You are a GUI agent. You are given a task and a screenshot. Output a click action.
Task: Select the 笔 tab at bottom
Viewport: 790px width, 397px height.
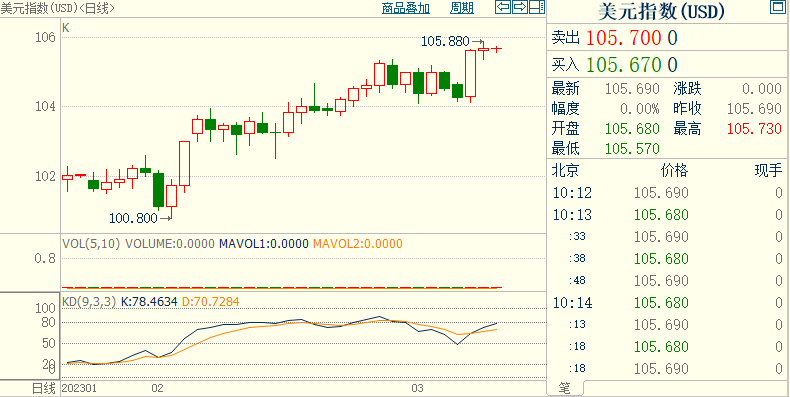(565, 388)
